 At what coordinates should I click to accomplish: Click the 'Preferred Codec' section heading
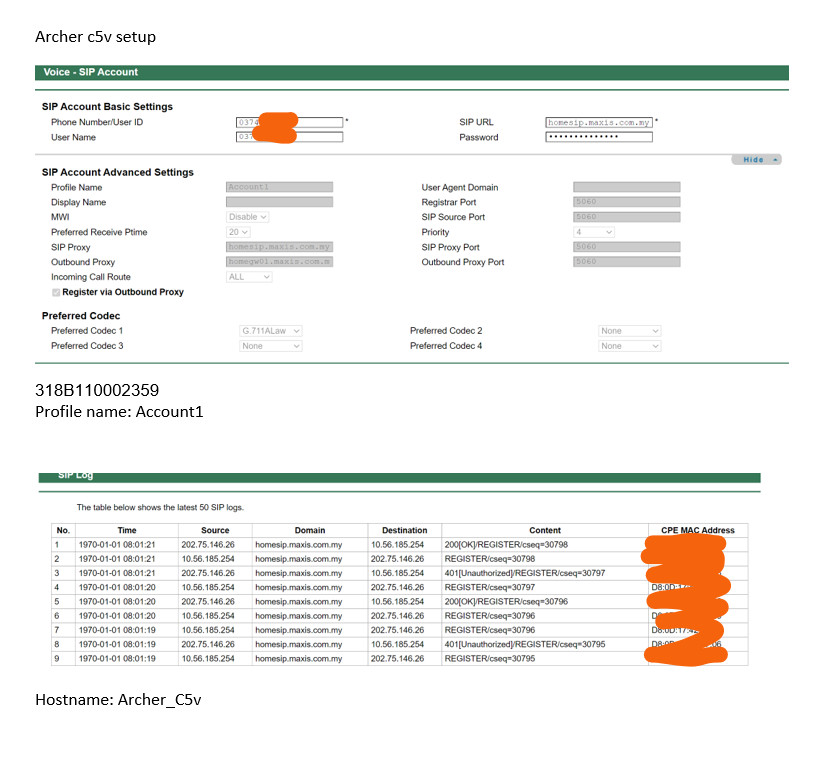click(81, 316)
